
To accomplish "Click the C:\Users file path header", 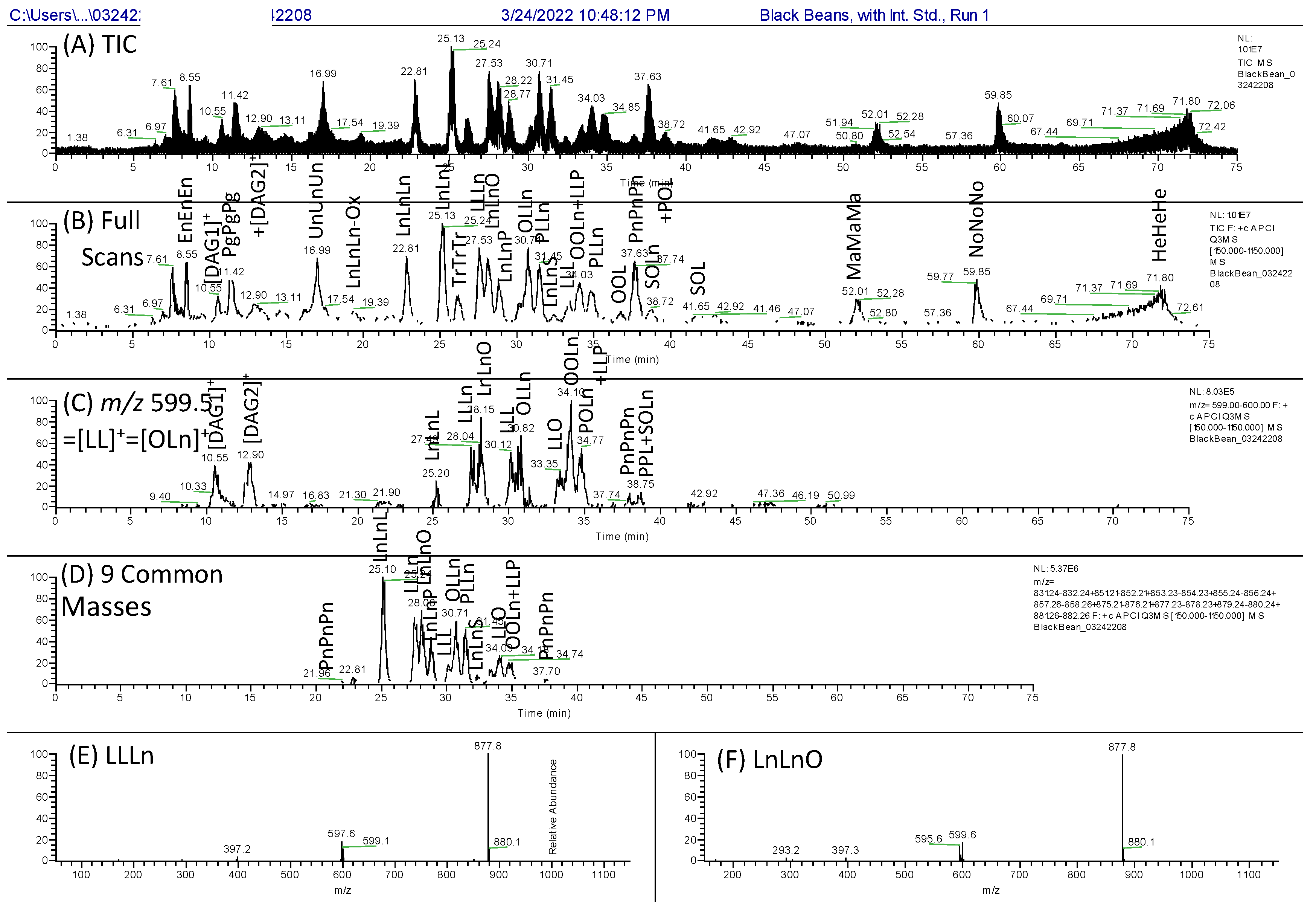I will tap(74, 15).
